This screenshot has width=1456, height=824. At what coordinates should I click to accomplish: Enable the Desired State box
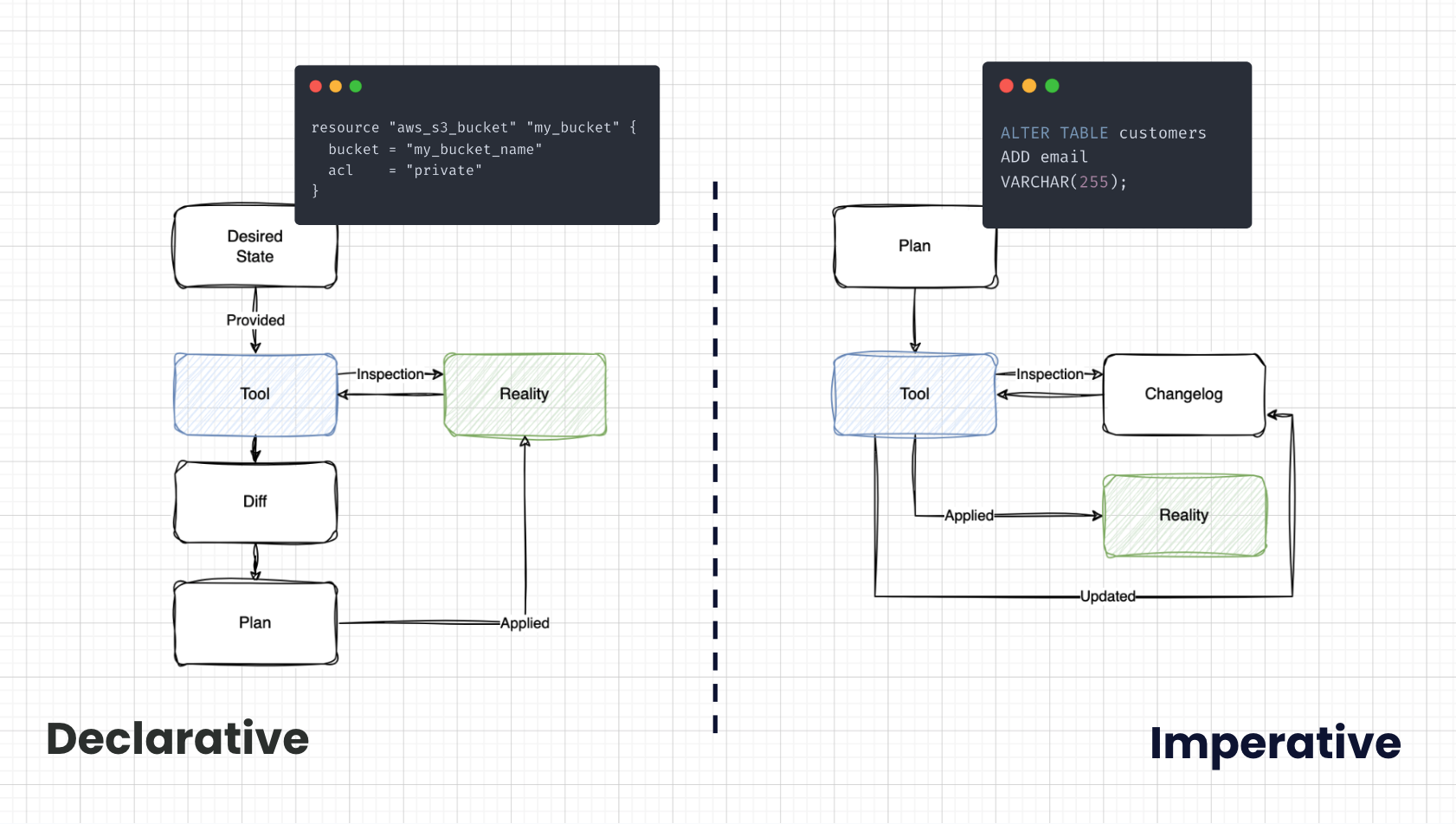[254, 247]
